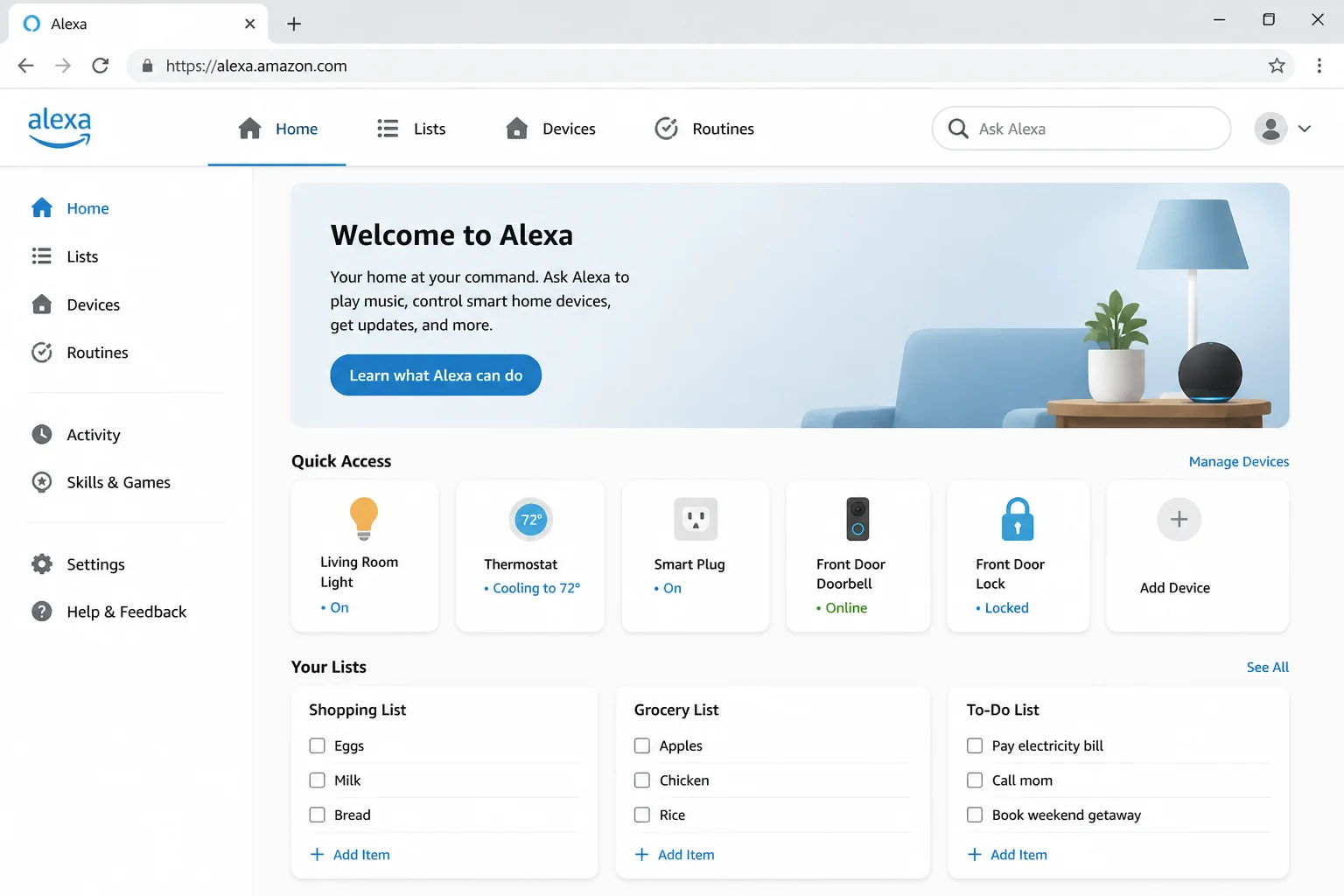The width and height of the screenshot is (1344, 896).
Task: Click the Grocery List title
Action: 676,710
